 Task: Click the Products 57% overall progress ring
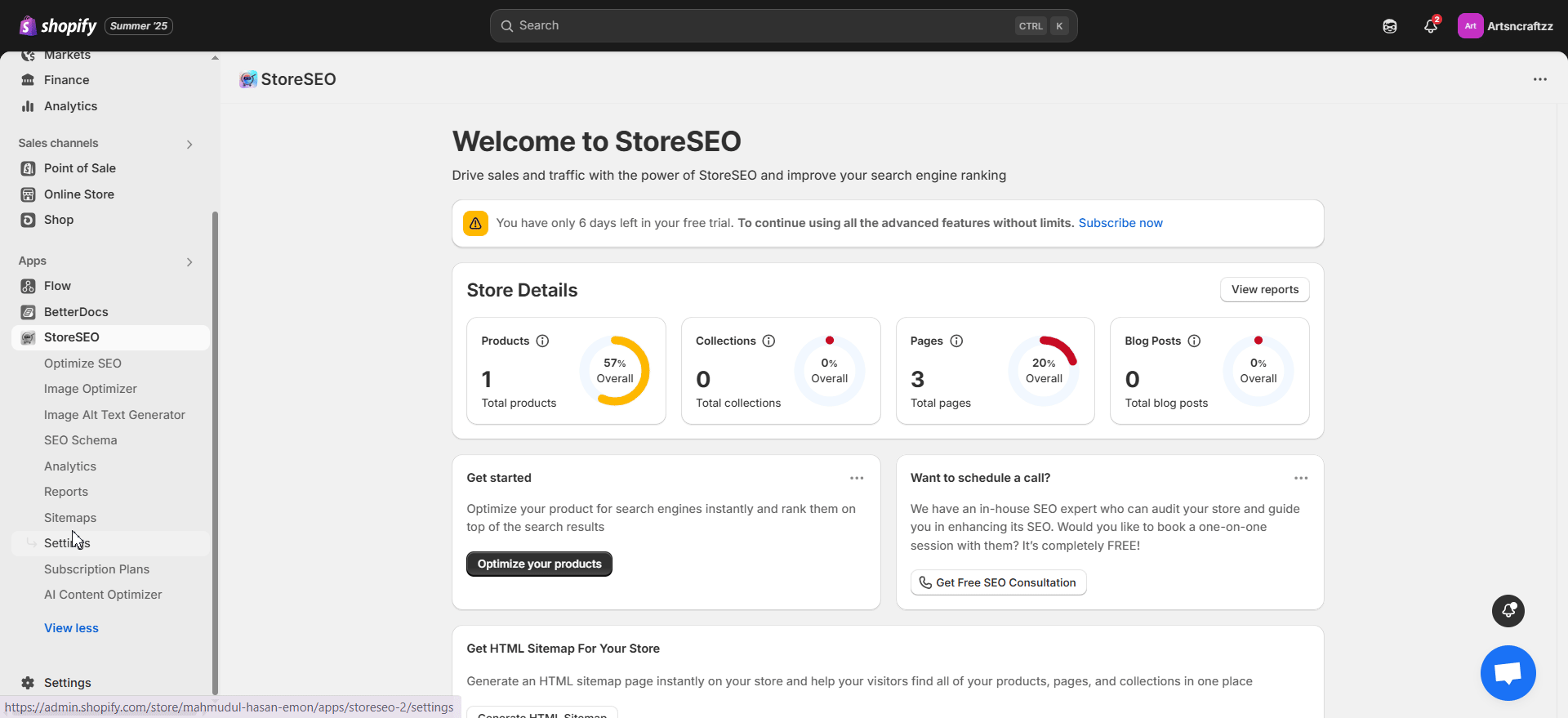tap(614, 371)
